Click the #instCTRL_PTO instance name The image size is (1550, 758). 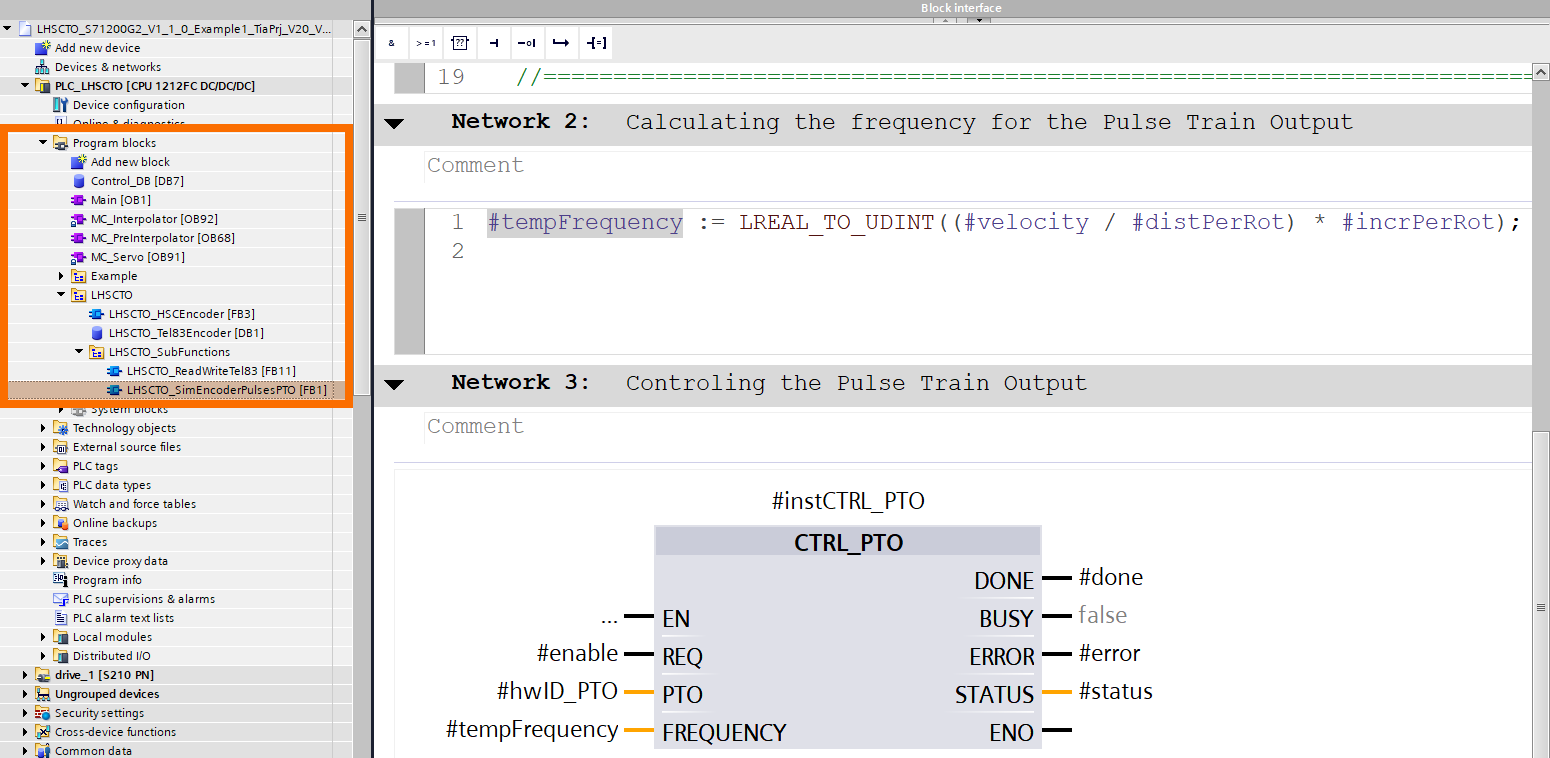(848, 501)
